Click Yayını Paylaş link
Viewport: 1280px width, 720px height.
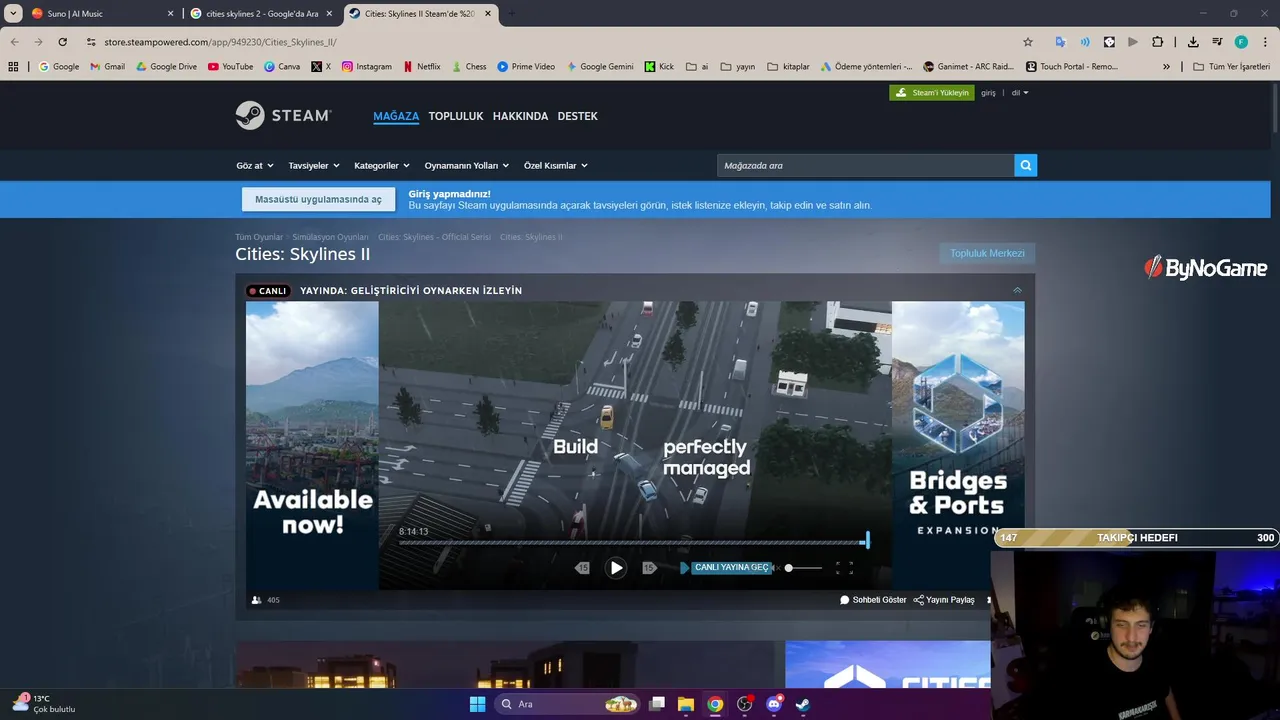pos(944,600)
